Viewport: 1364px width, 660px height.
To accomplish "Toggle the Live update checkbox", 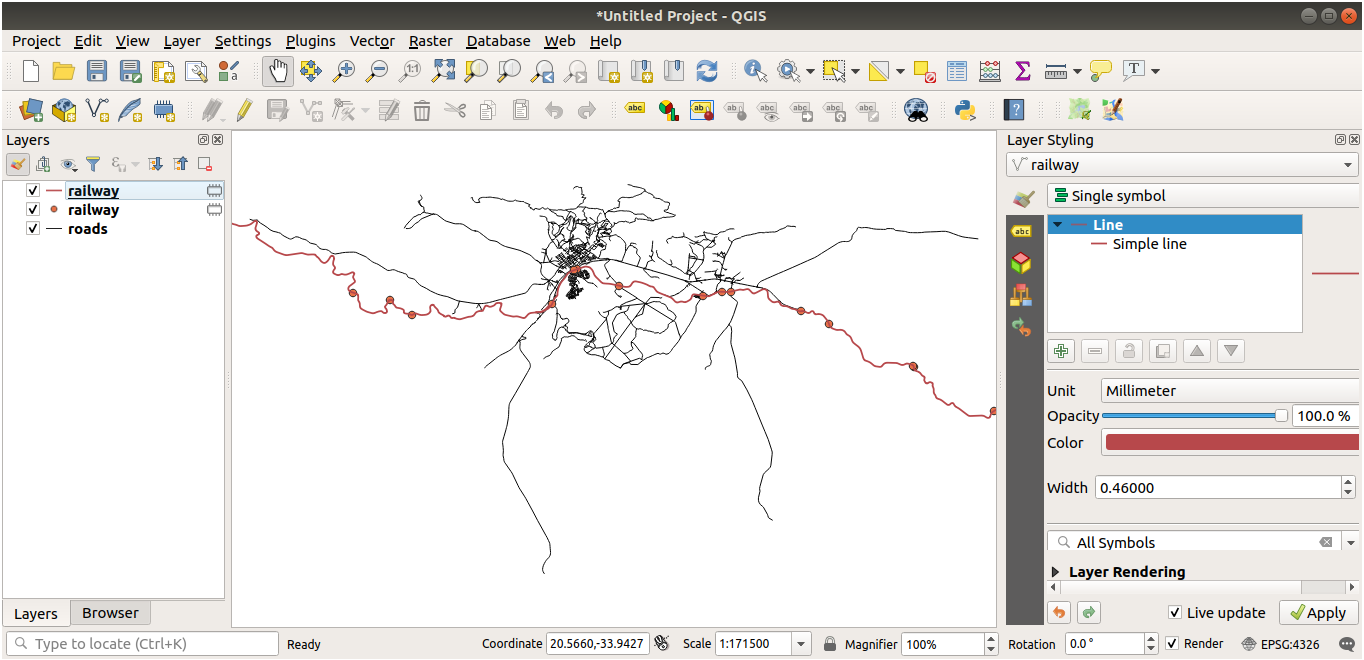I will click(x=1175, y=613).
